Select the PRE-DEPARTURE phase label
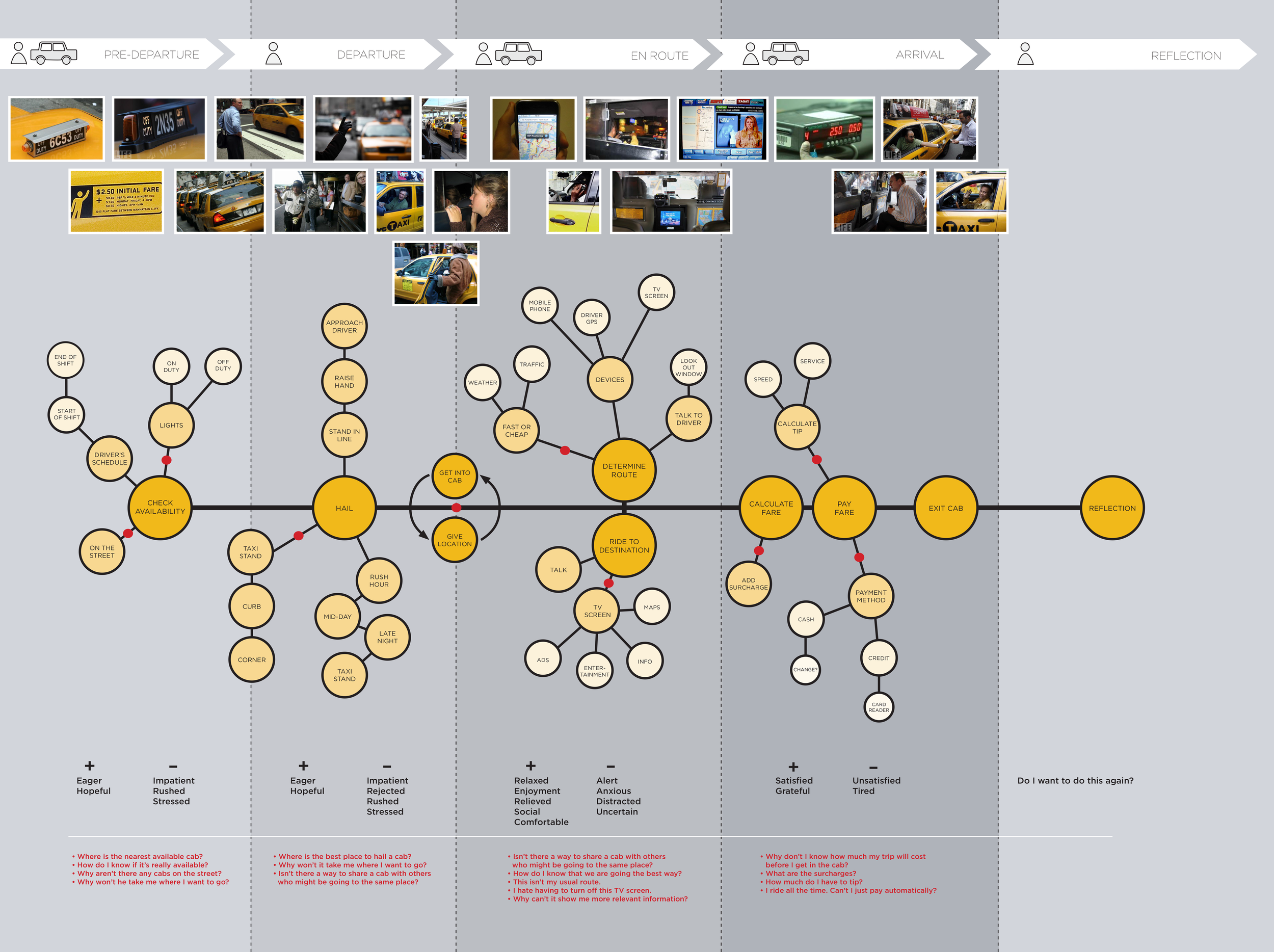 151,55
